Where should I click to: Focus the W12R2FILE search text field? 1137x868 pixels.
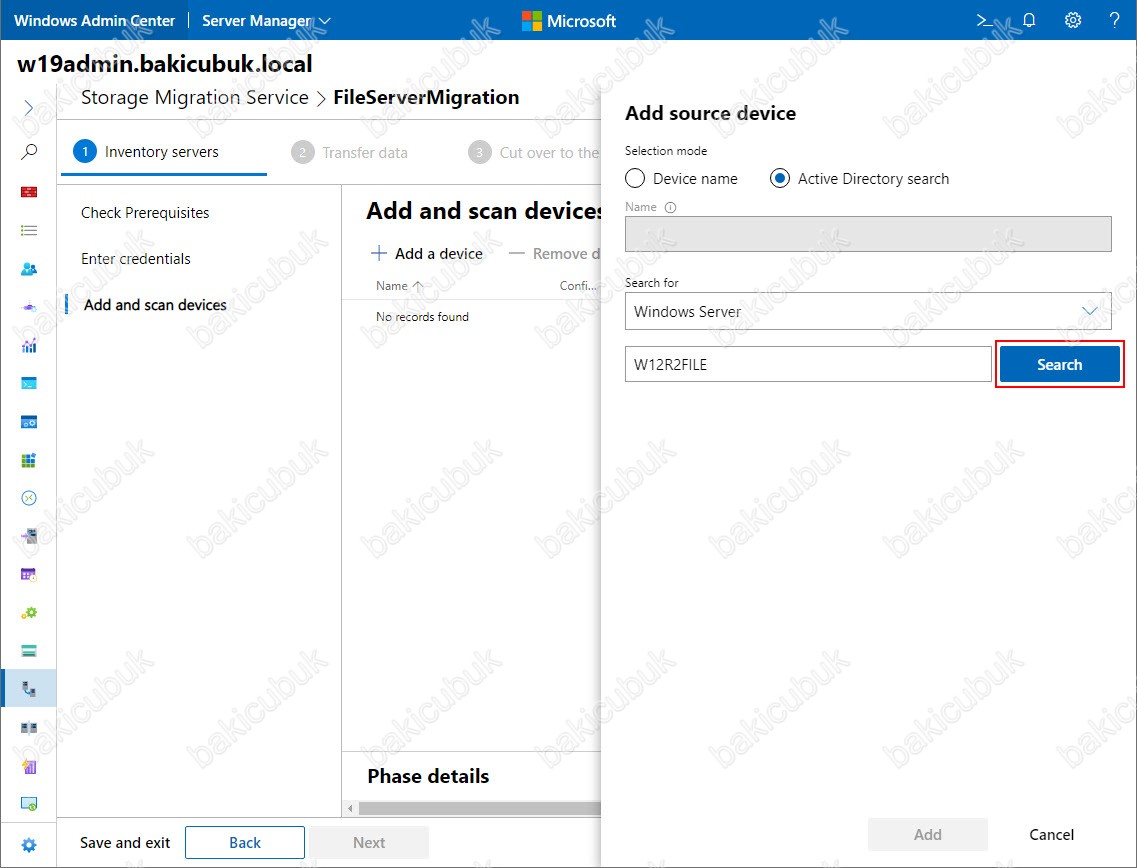(x=808, y=364)
